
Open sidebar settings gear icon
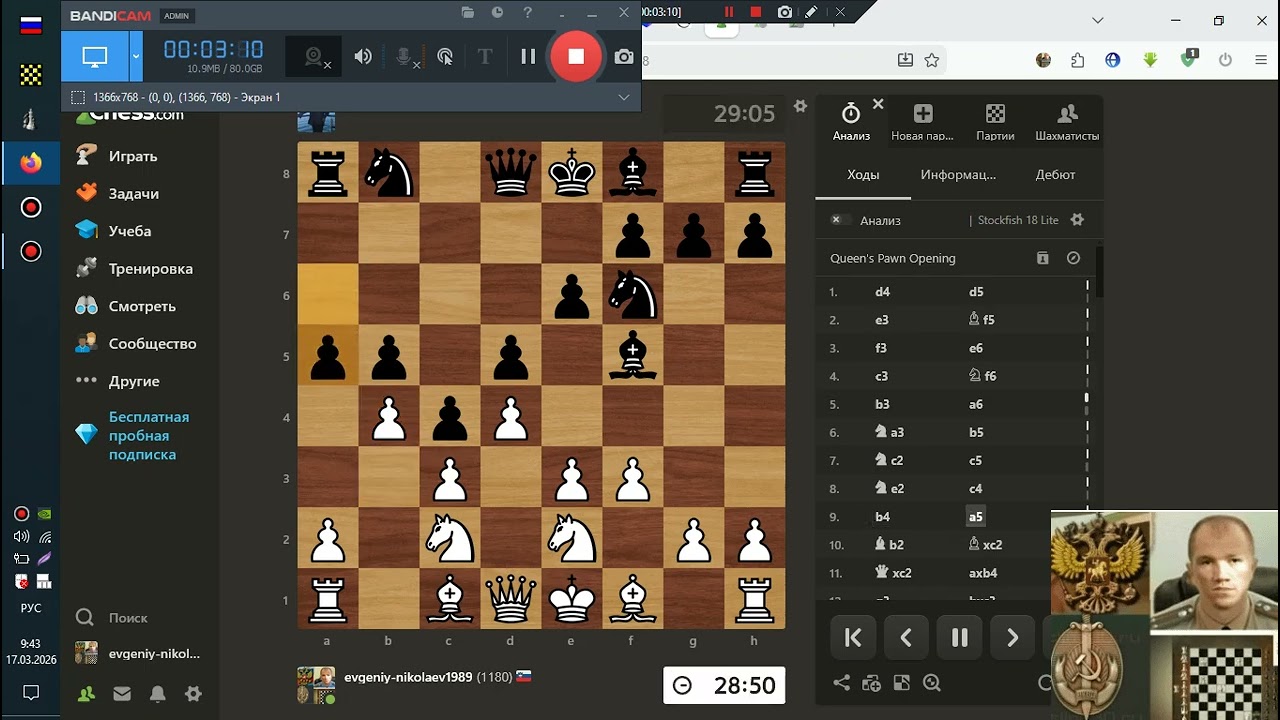point(194,694)
